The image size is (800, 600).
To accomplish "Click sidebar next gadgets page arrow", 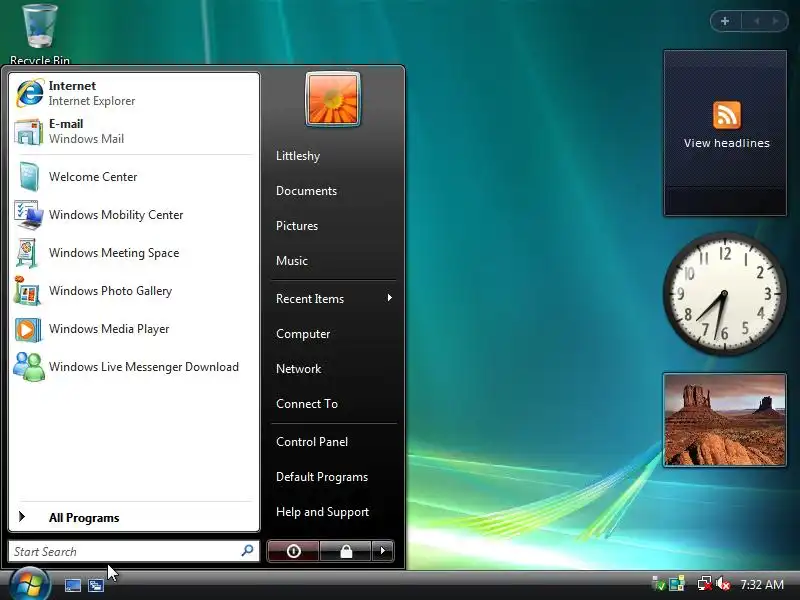I will (x=776, y=21).
